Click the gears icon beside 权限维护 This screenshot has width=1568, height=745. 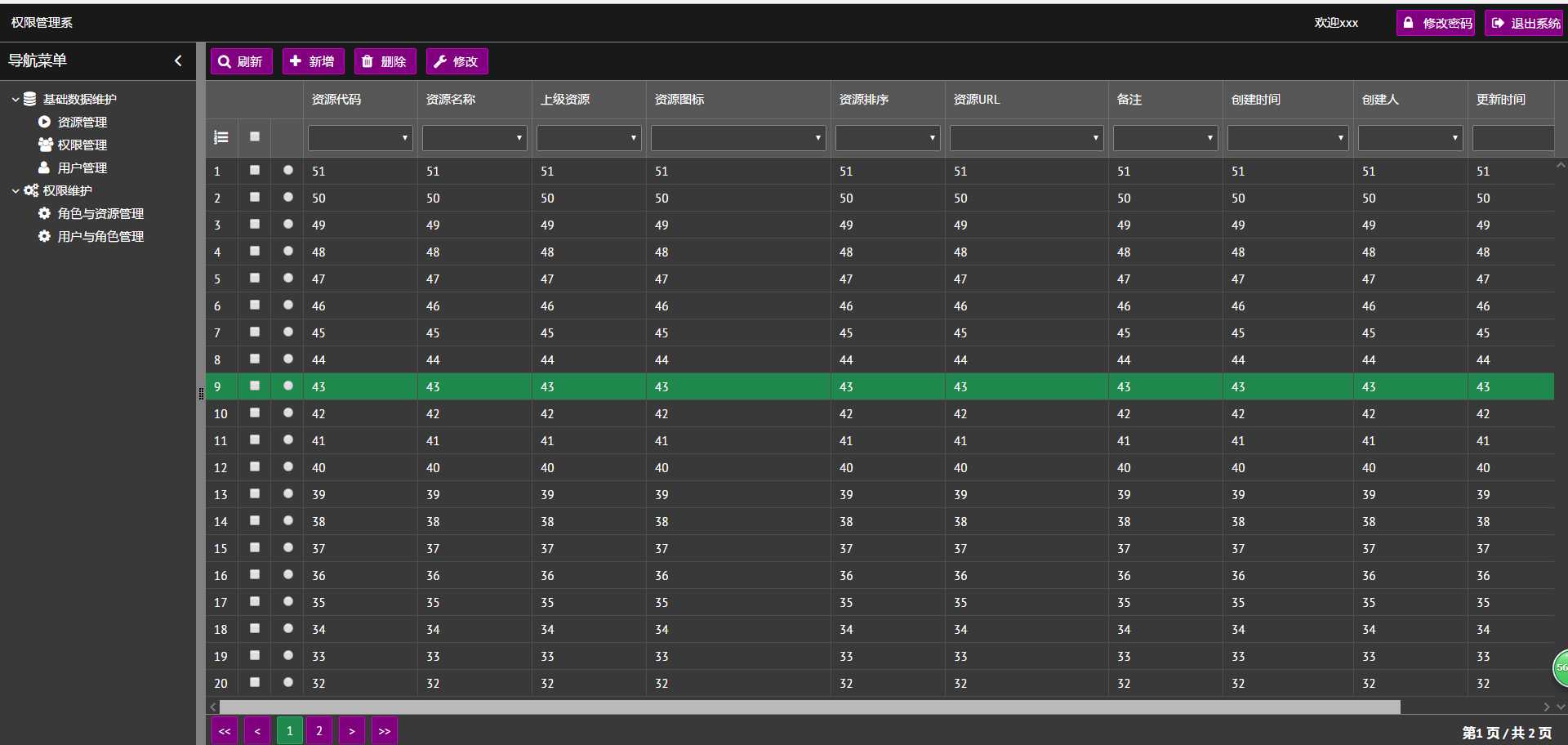point(31,190)
